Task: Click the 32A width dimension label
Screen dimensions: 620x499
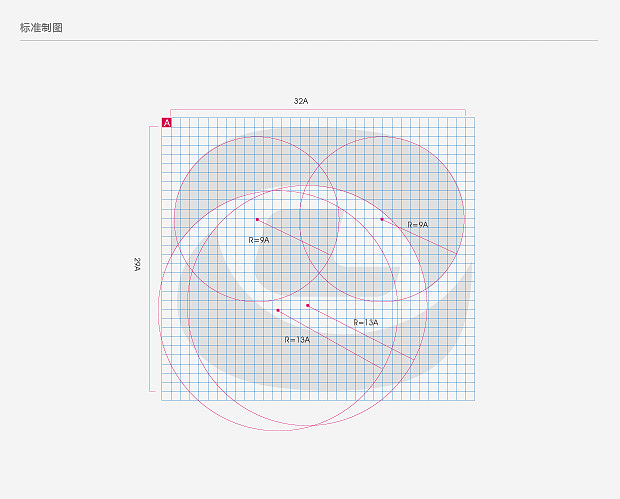Action: tap(301, 101)
